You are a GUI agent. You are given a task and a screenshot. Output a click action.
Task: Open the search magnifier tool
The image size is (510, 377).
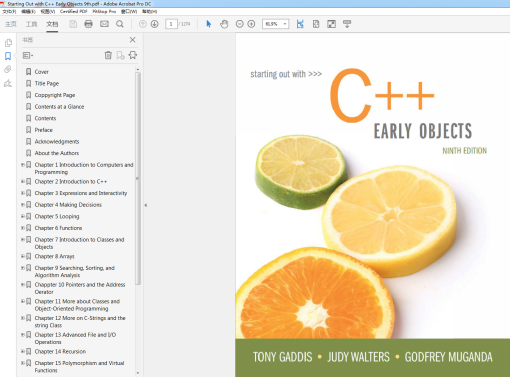point(120,24)
